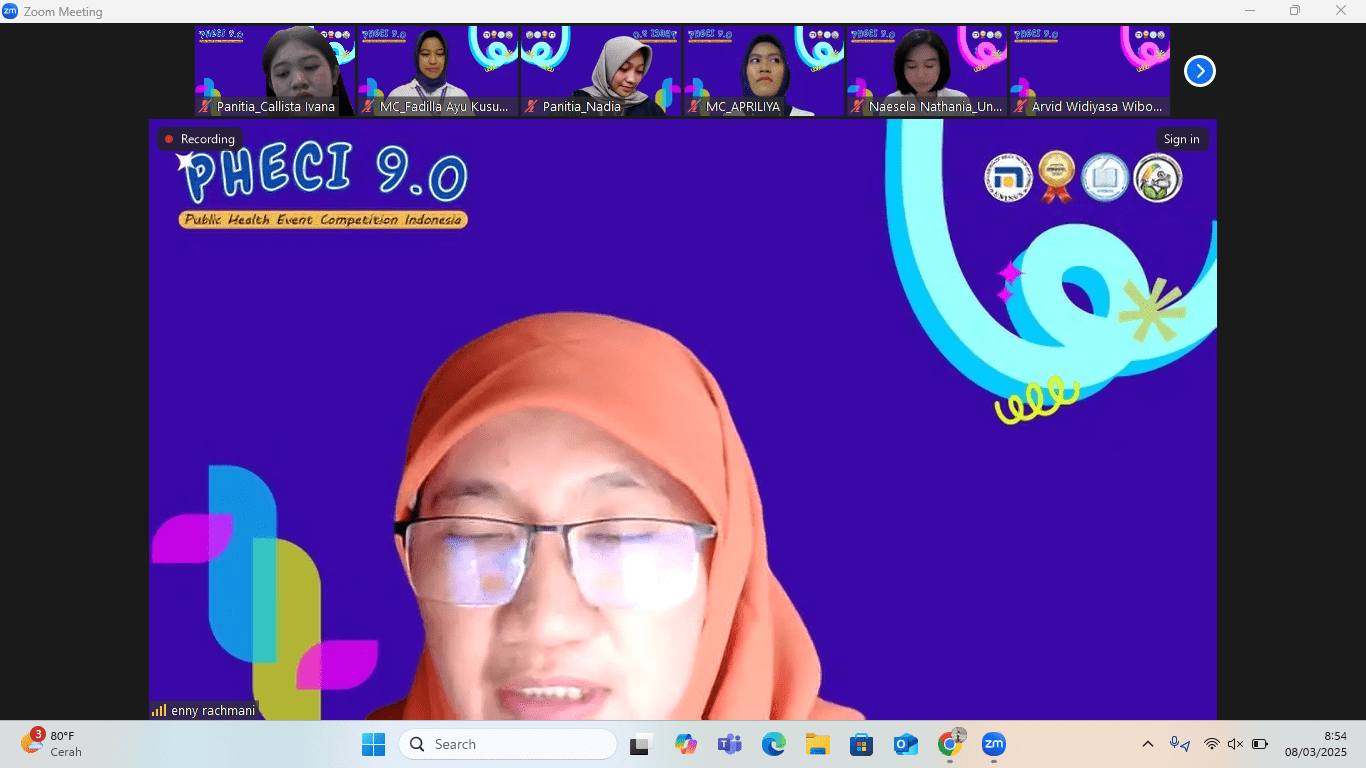Open the weather widget showing 80°F Cerah
This screenshot has width=1366, height=768.
click(52, 744)
